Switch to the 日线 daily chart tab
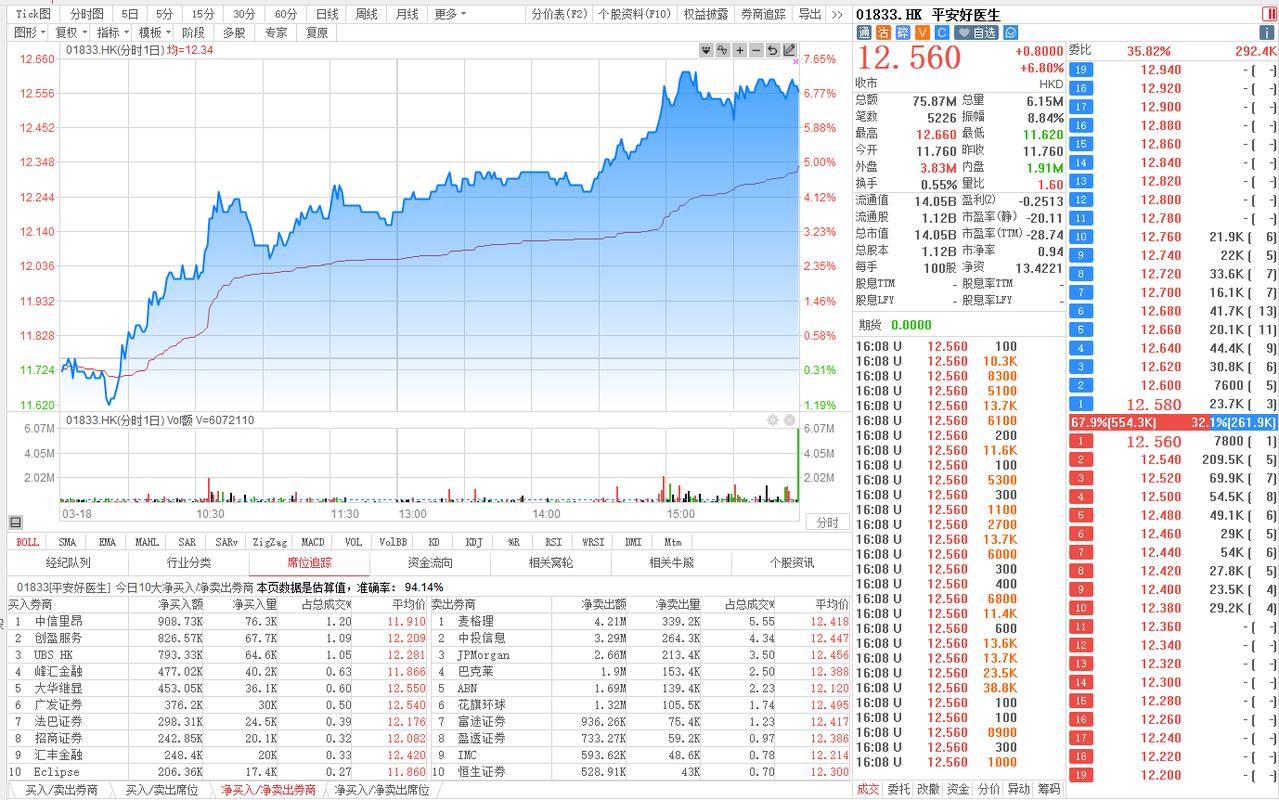 point(327,14)
